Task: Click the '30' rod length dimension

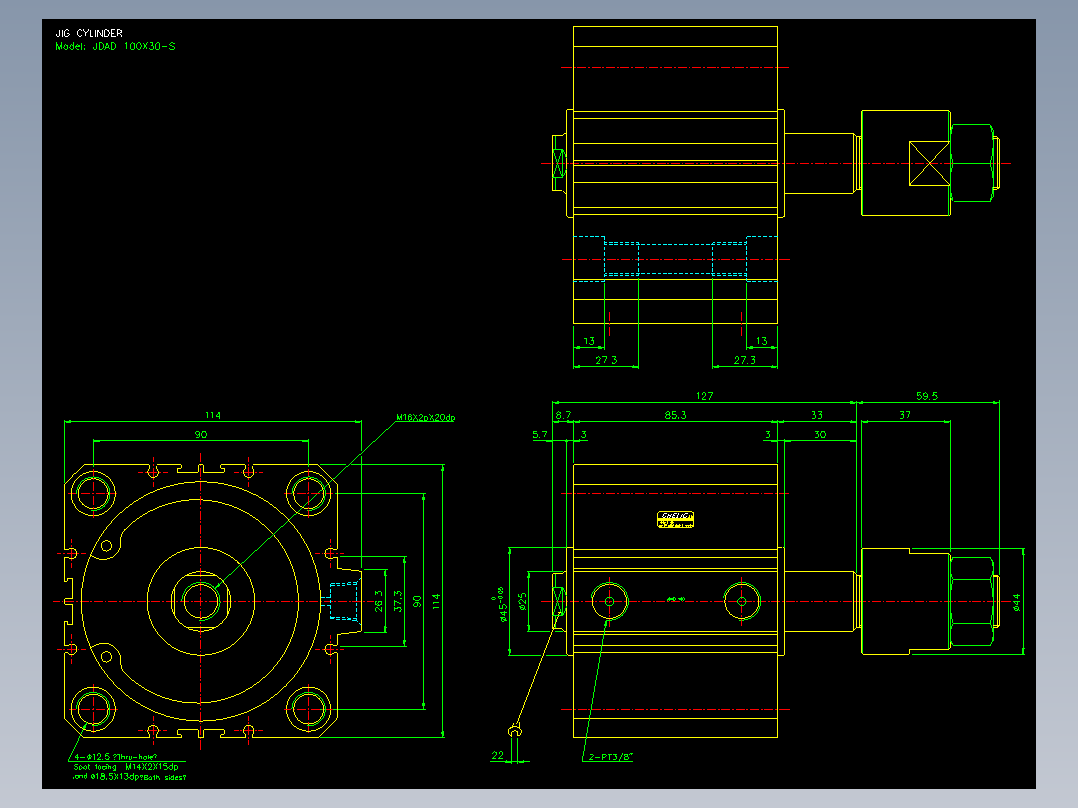Action: pos(820,435)
